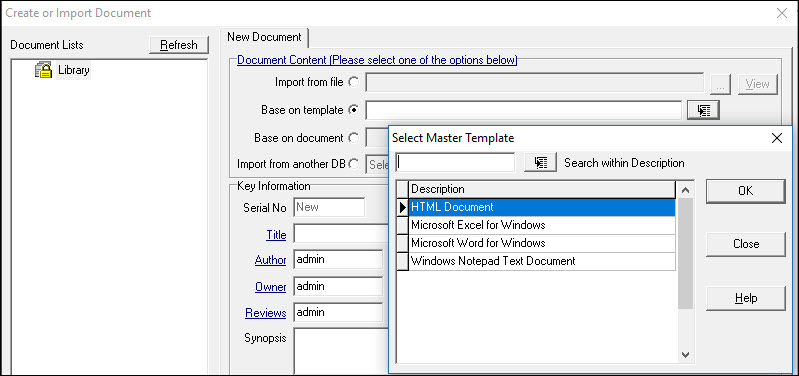Select the Library tree item
This screenshot has height=376, width=799.
coord(73,70)
